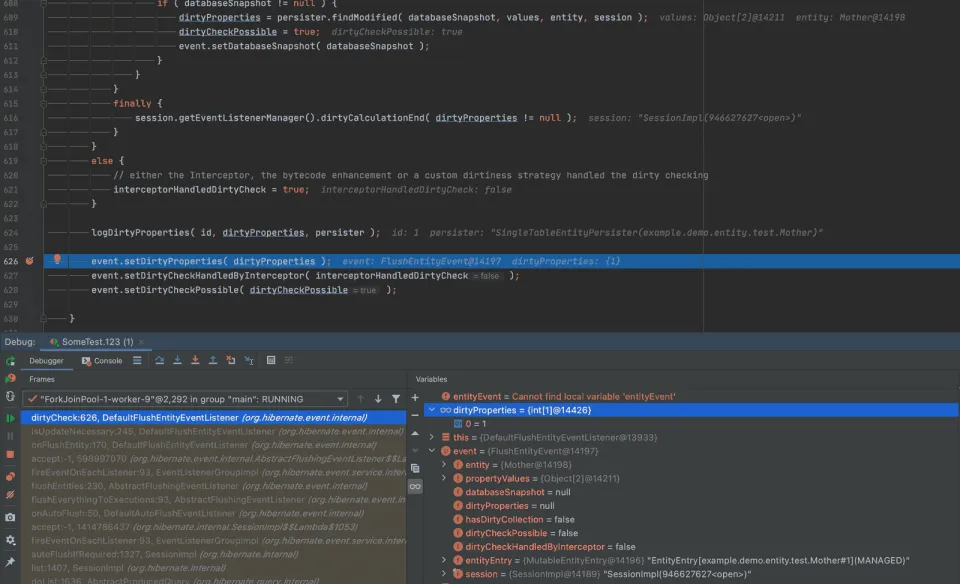
Task: Click the Force Step Into icon
Action: pos(195,361)
